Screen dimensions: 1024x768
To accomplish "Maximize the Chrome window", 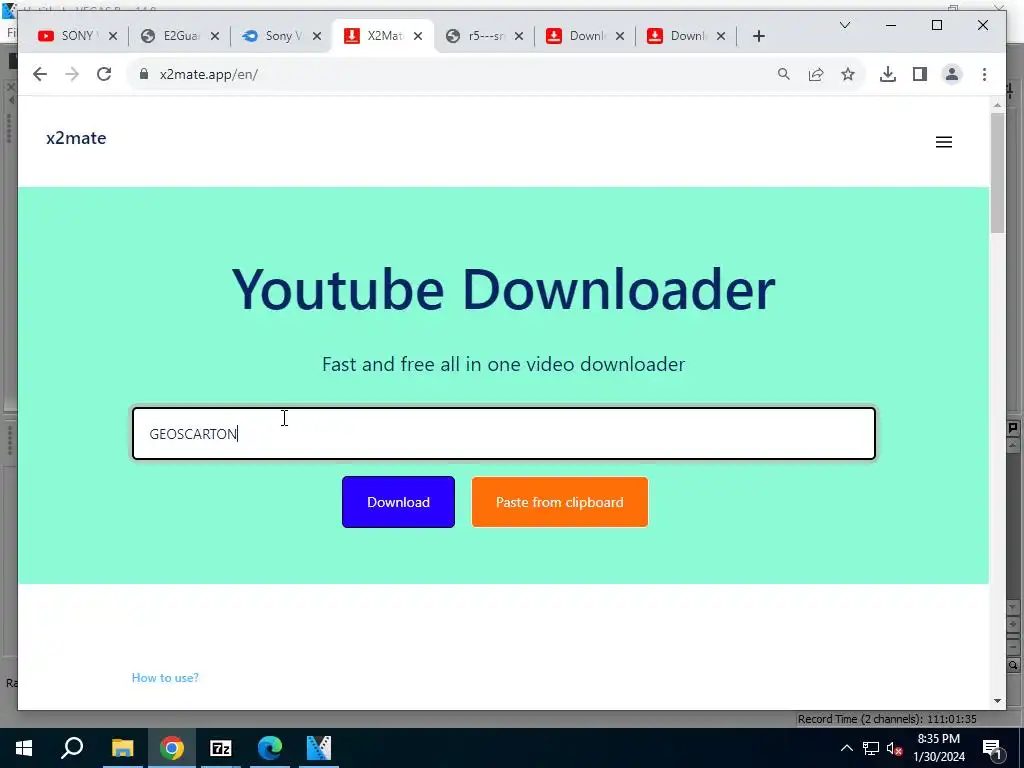I will 936,25.
